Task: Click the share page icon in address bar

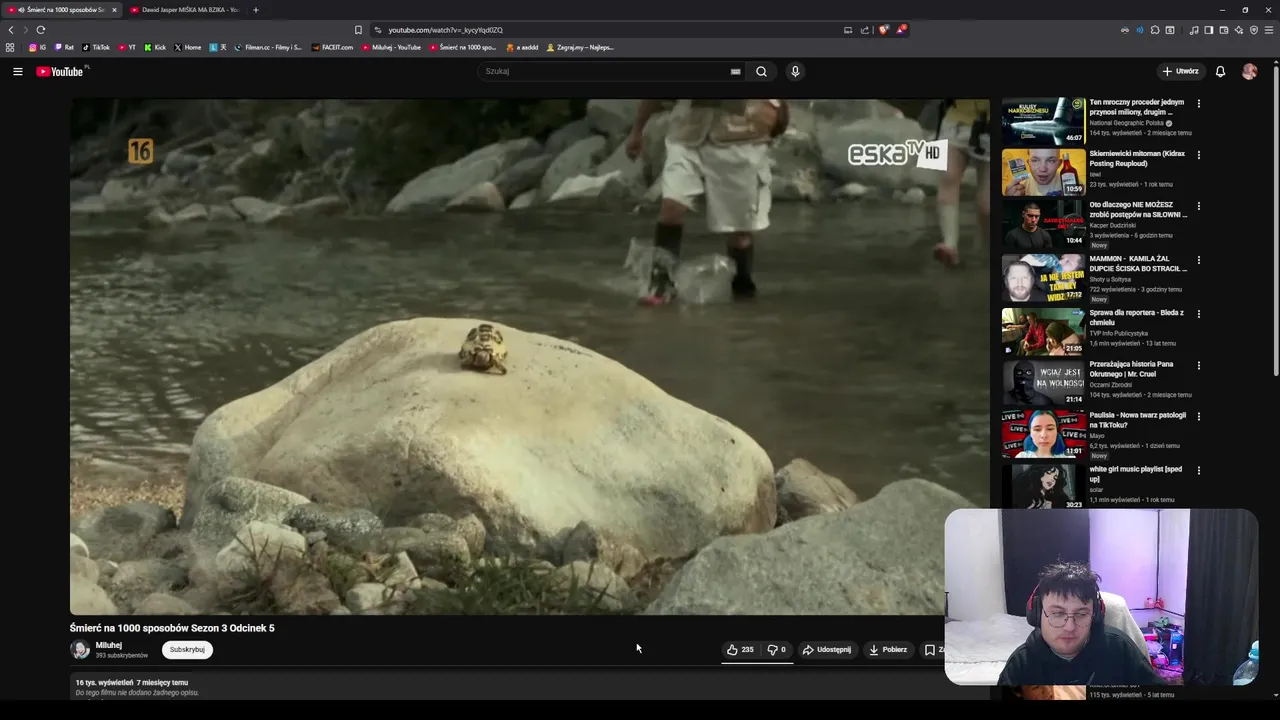Action: click(865, 30)
